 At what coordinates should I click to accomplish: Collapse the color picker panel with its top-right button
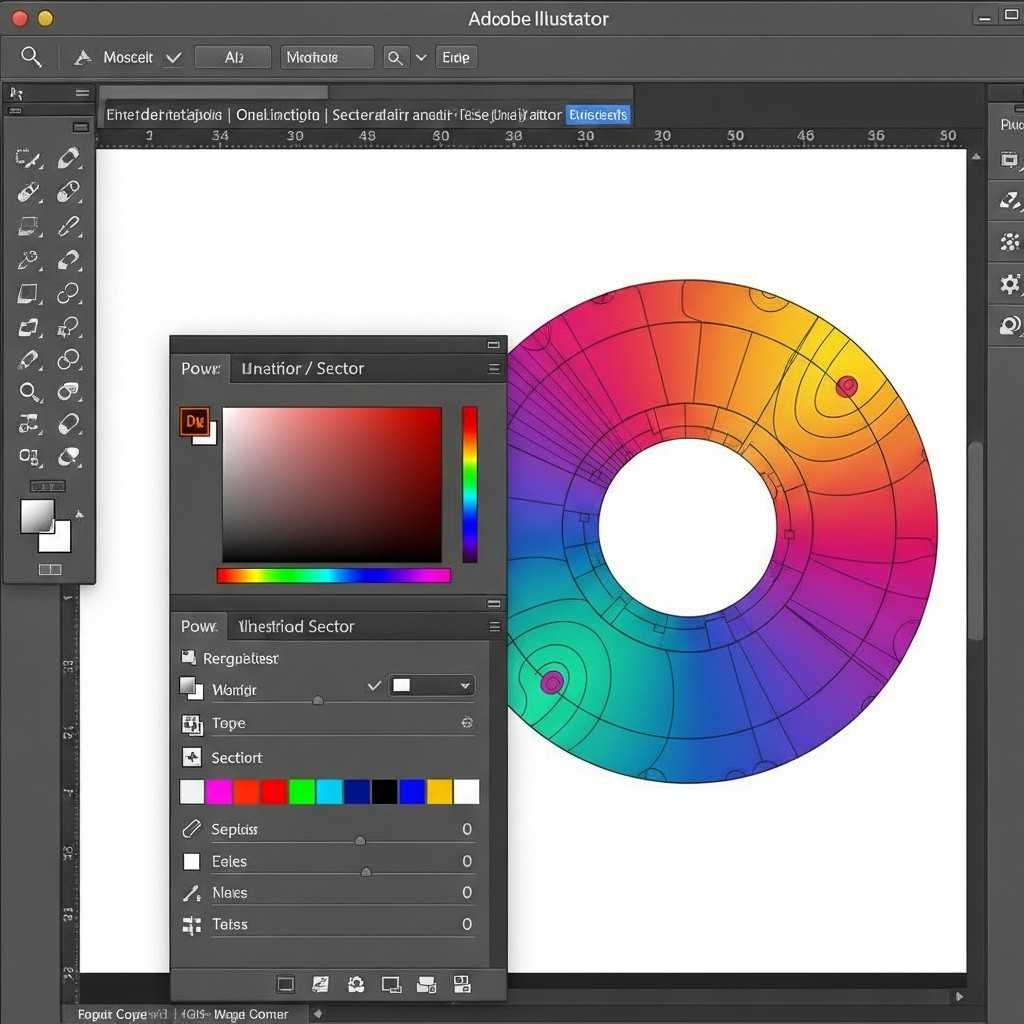[x=494, y=344]
